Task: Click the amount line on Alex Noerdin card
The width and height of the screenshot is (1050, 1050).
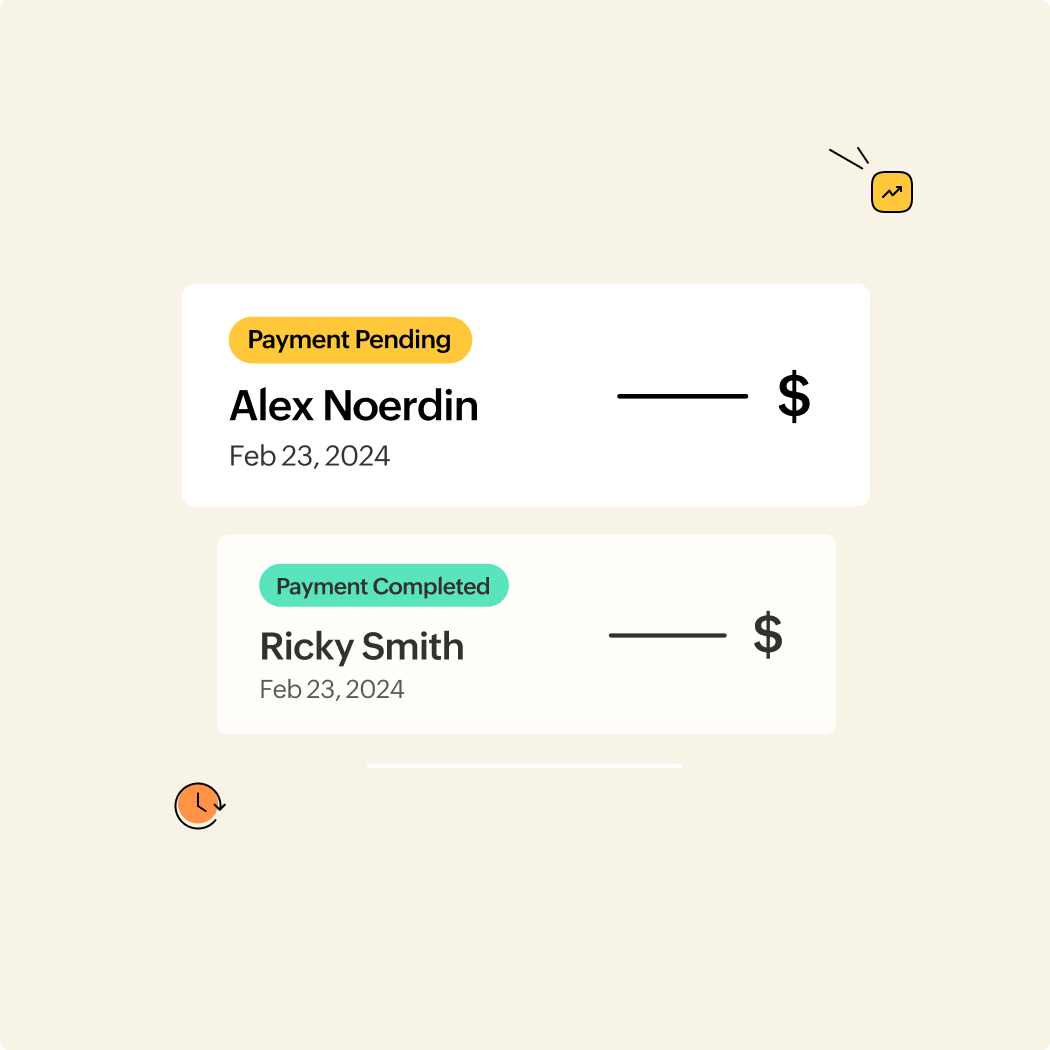Action: click(682, 396)
